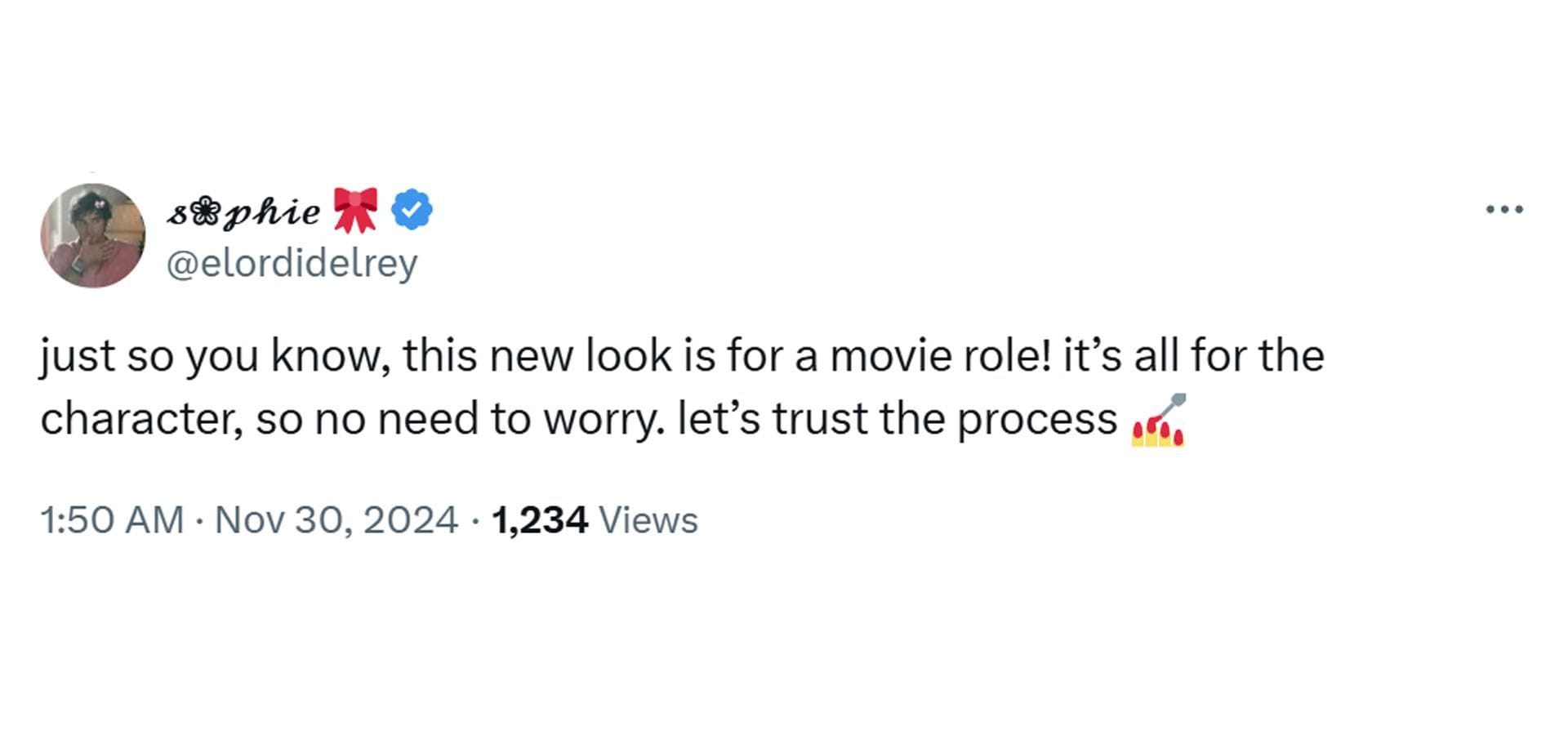Screen dimensions: 1568x735
Task: Click the 1,234 view count number
Action: pos(539,520)
